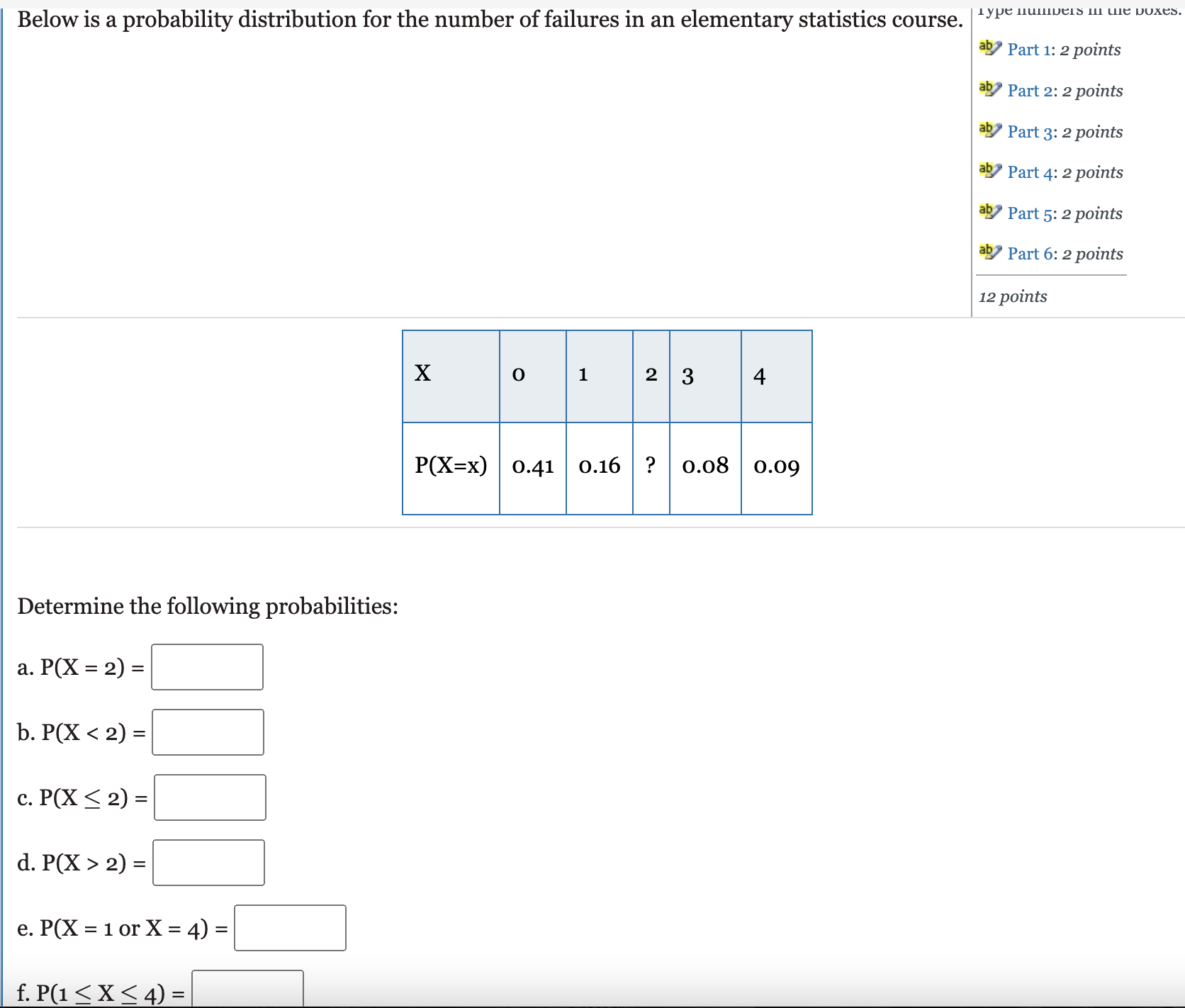Click the box for P(X = 1 or X = 4)
The image size is (1185, 1008).
coord(288,928)
